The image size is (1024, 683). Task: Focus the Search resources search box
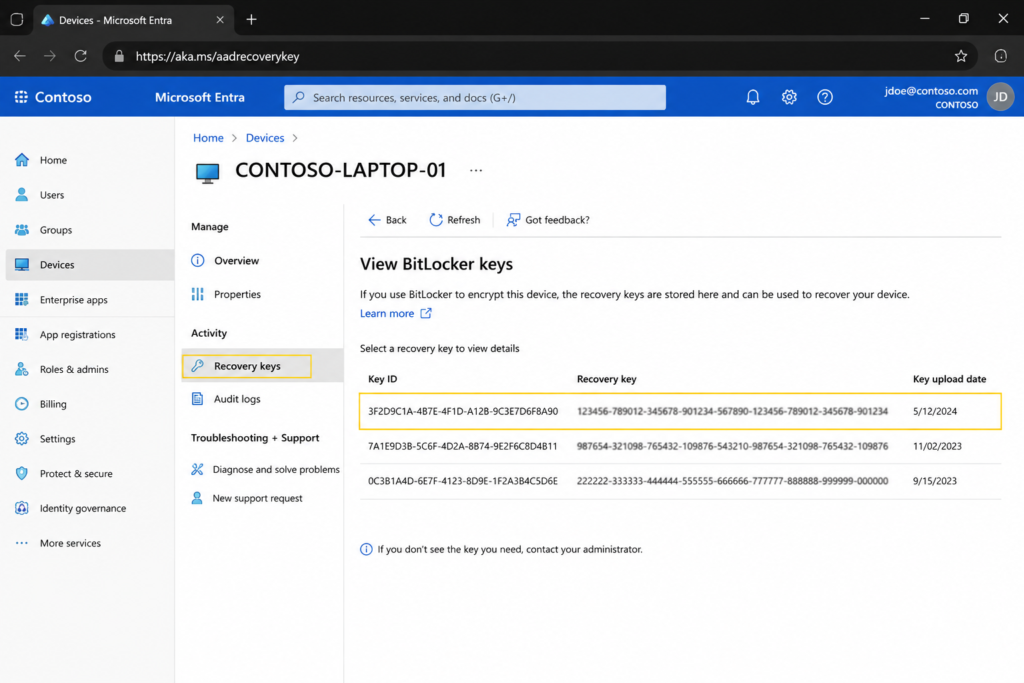point(475,97)
